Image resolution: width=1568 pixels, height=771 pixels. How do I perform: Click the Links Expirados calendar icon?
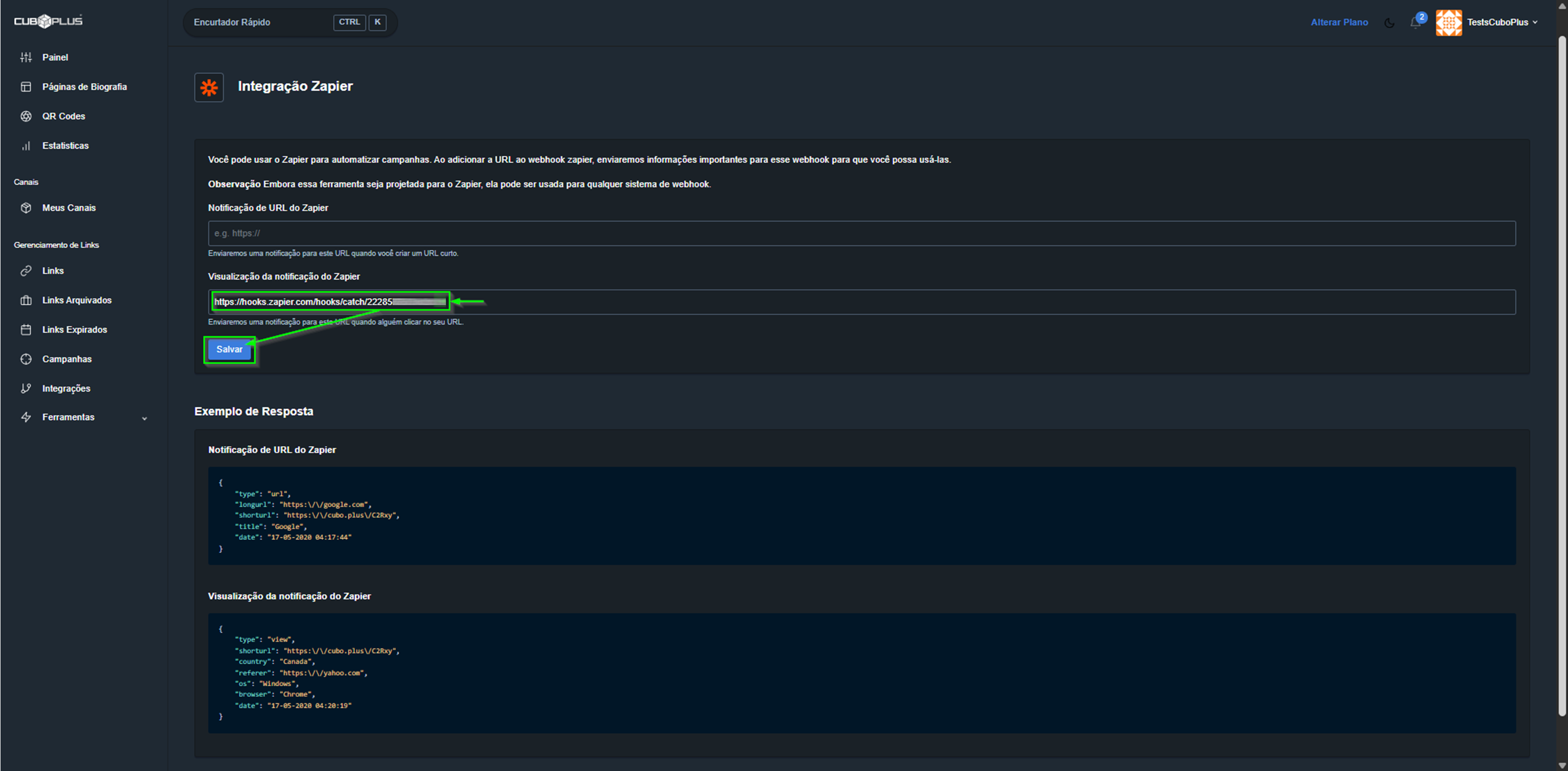point(26,329)
